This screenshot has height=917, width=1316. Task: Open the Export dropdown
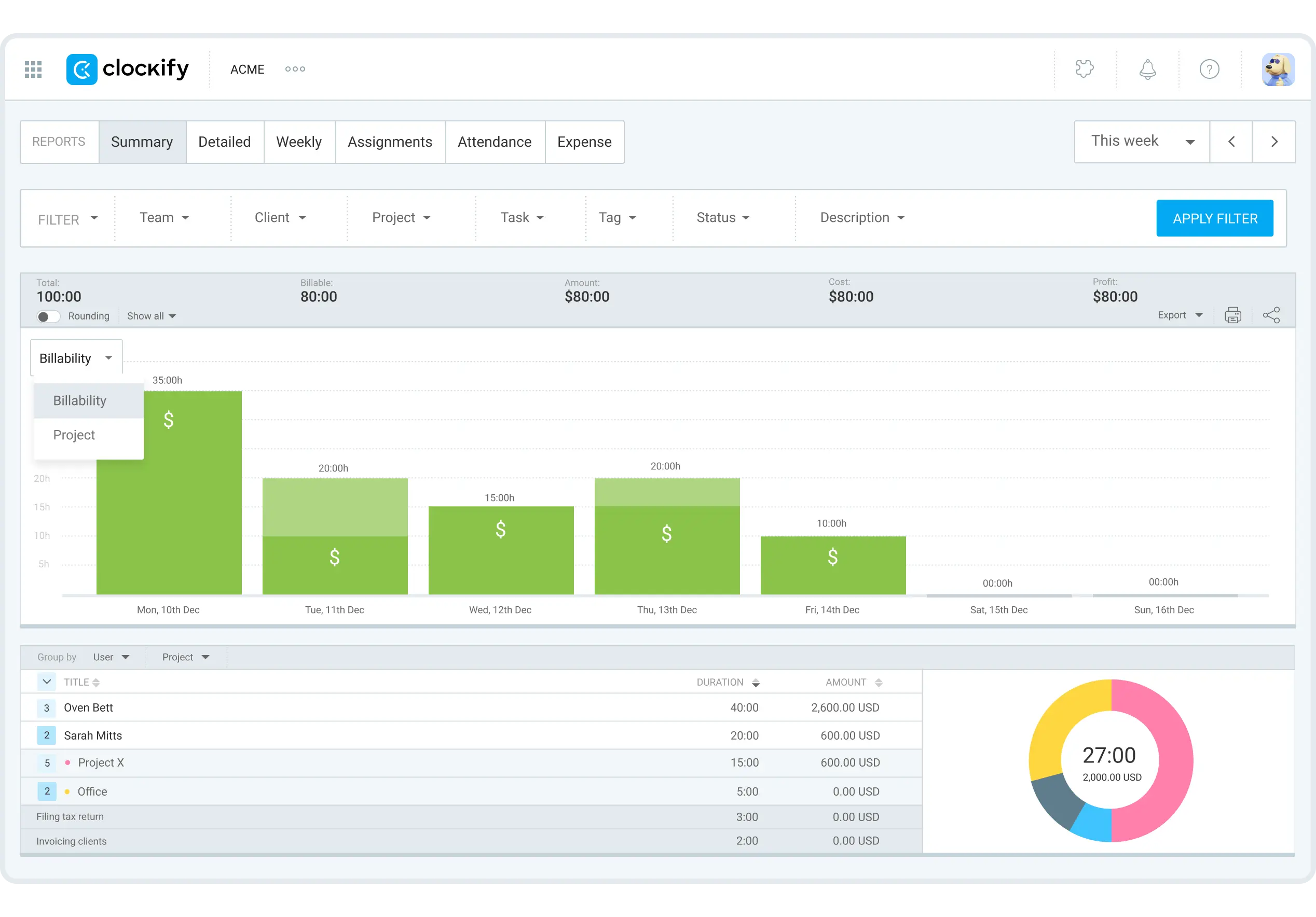[1180, 315]
